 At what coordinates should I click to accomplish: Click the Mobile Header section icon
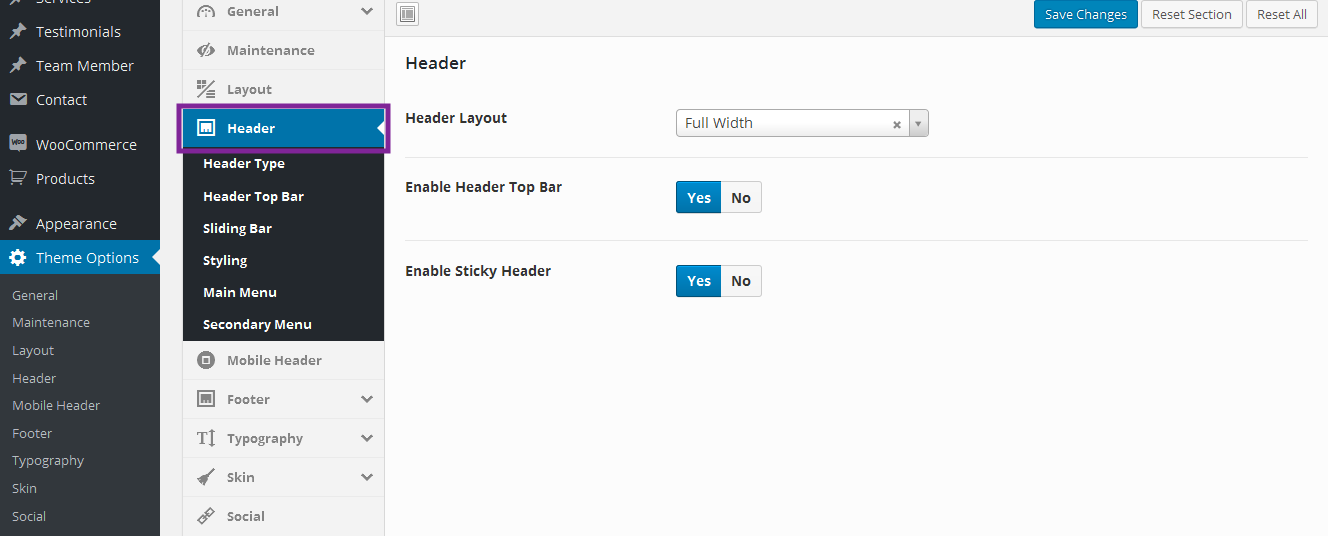(x=206, y=360)
